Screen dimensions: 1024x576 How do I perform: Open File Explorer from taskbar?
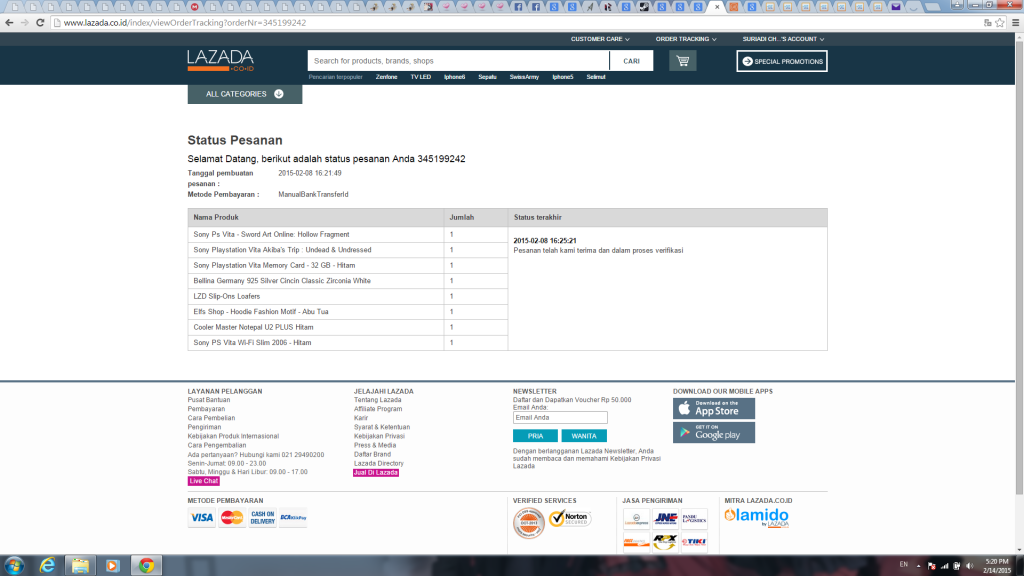pos(80,566)
